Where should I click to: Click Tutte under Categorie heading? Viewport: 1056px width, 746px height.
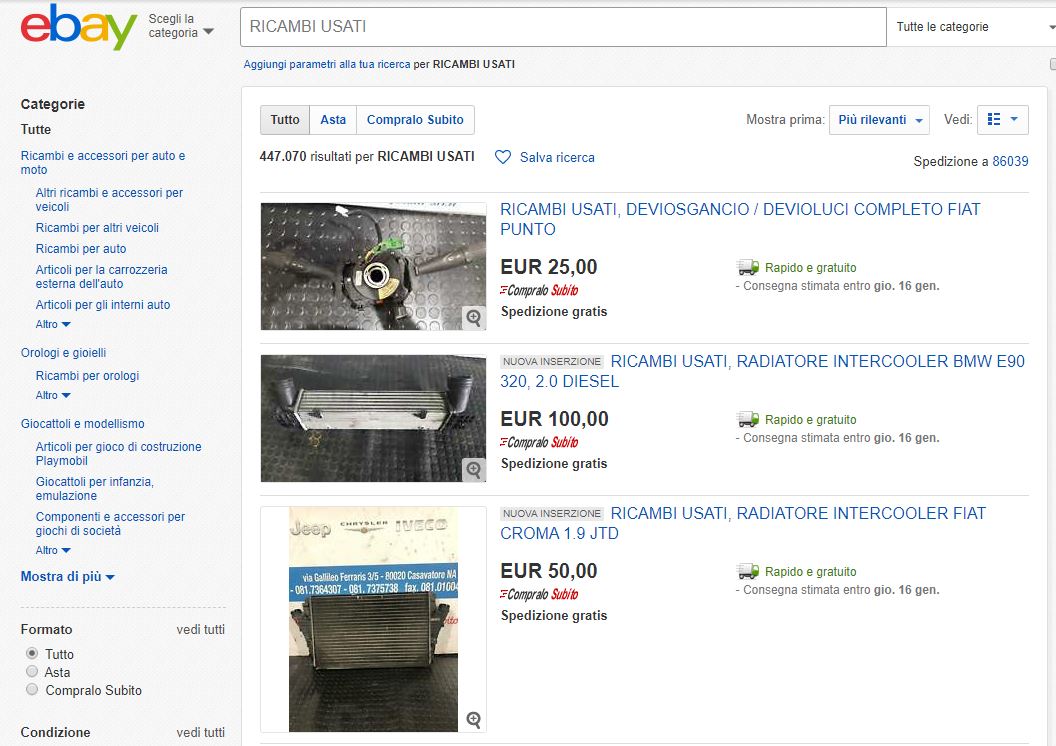pyautogui.click(x=36, y=129)
